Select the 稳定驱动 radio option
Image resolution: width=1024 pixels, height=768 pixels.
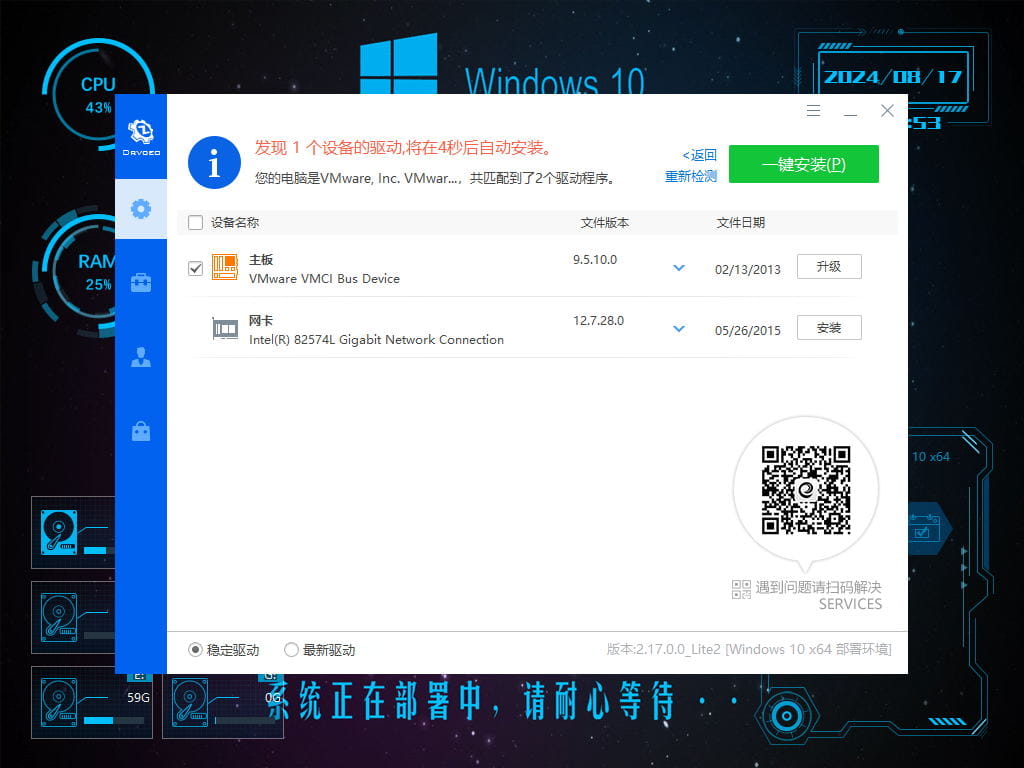coord(196,650)
